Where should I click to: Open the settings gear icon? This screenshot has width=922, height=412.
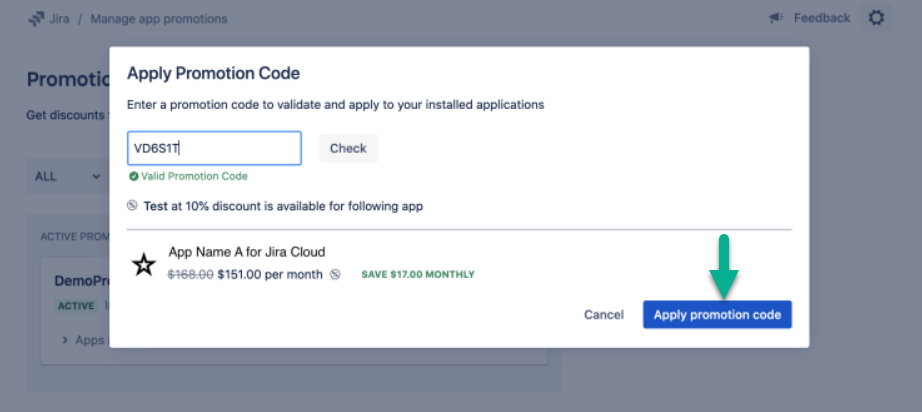[876, 18]
